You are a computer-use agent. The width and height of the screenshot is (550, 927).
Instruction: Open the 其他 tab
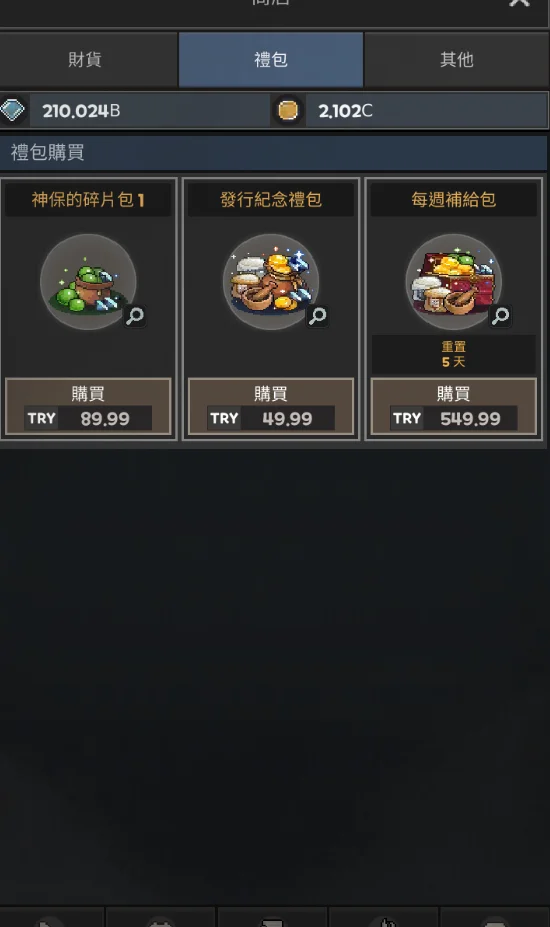pos(457,59)
